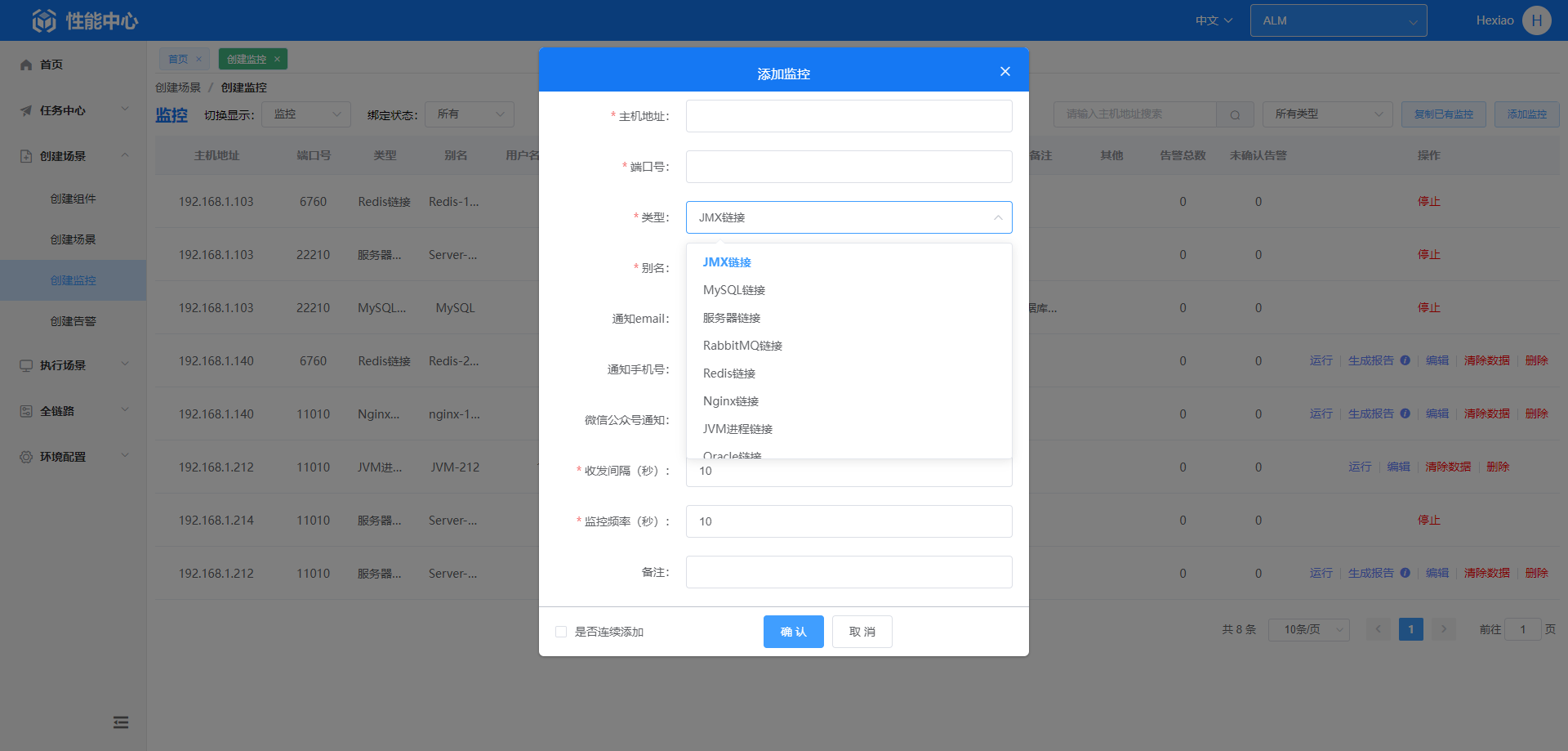Screen dimensions: 1568x751
Task: Click the sidebar collapse menu icon
Action: 121,722
